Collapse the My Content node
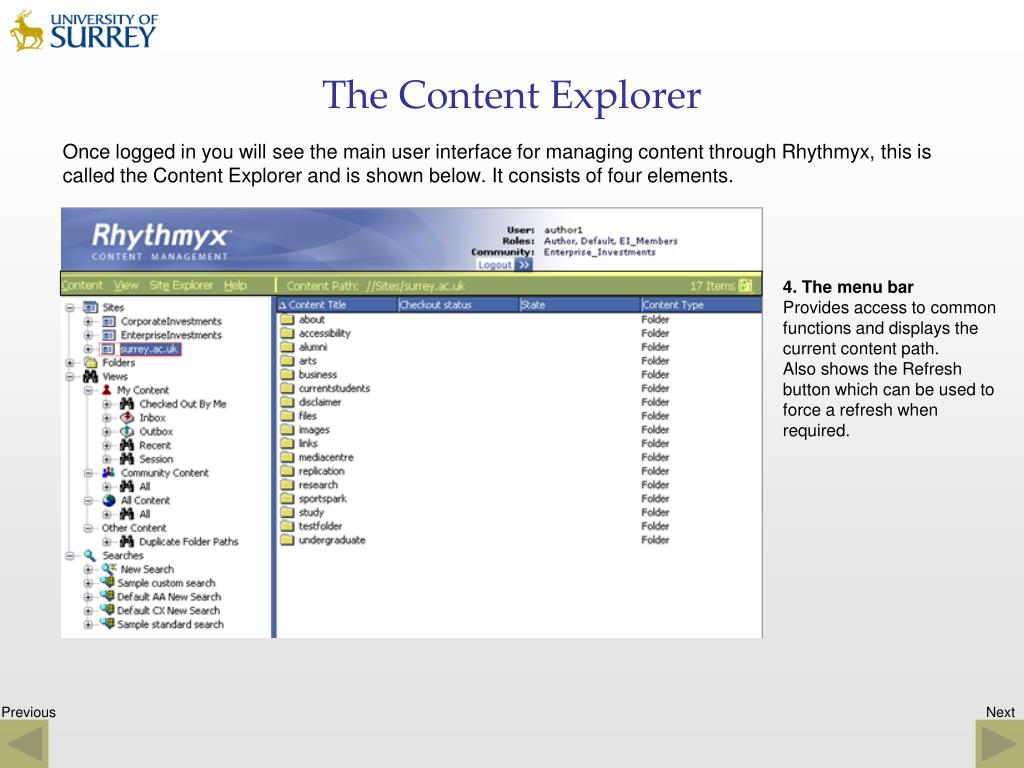Viewport: 1024px width, 768px height. [x=88, y=390]
